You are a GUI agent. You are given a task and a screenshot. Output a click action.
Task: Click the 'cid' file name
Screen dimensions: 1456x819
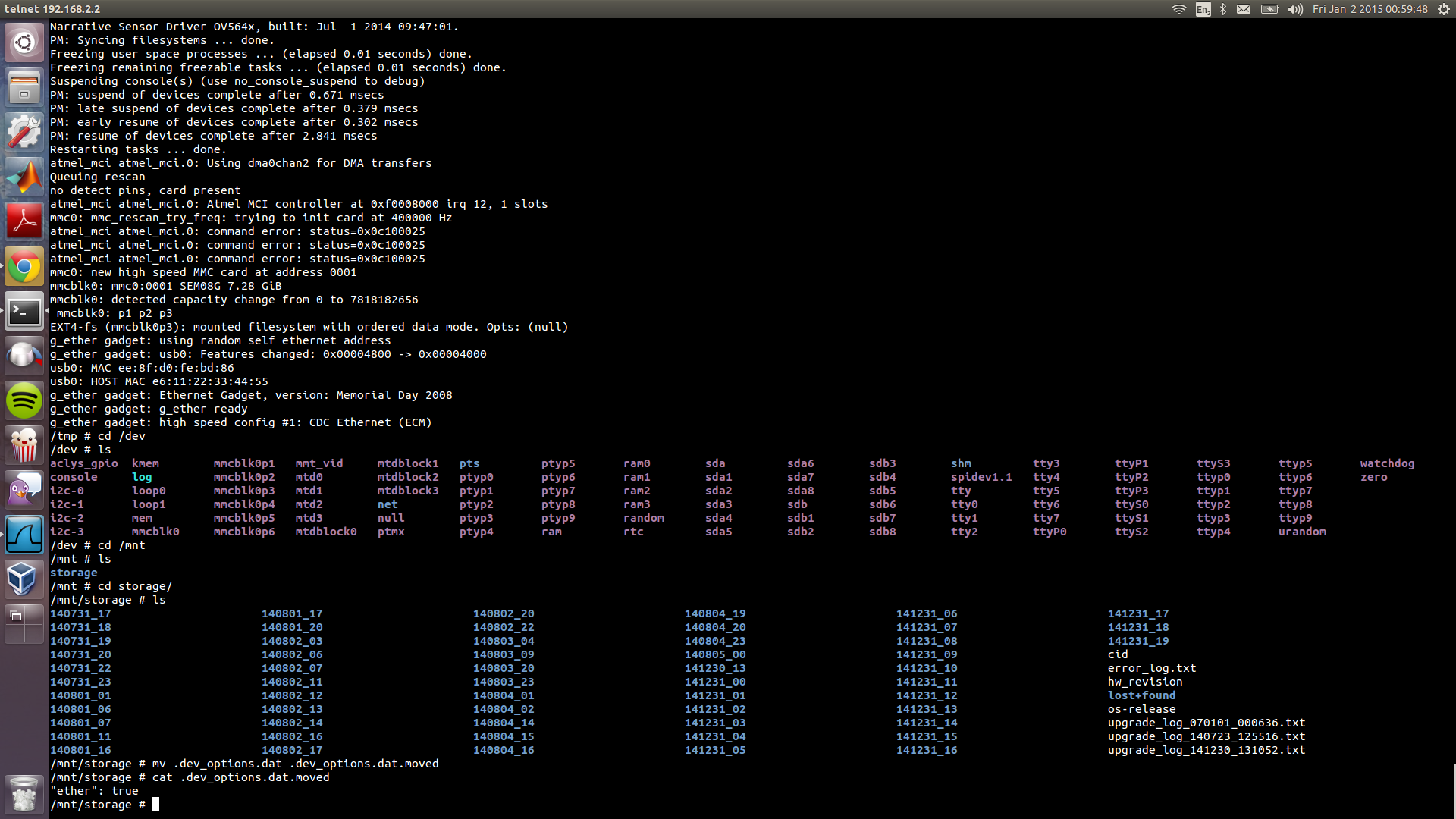tap(1118, 654)
